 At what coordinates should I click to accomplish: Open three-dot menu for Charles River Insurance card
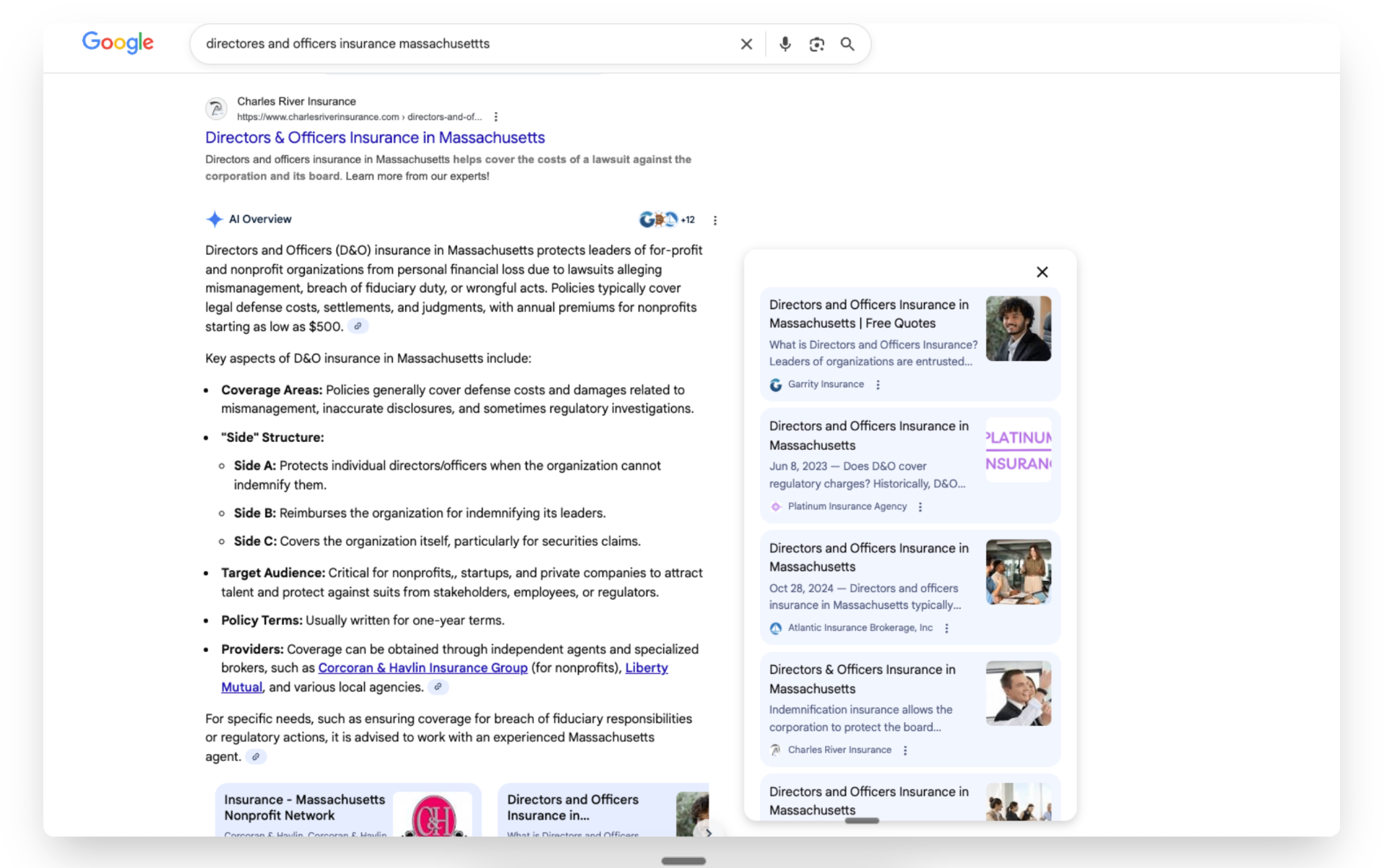[x=904, y=750]
